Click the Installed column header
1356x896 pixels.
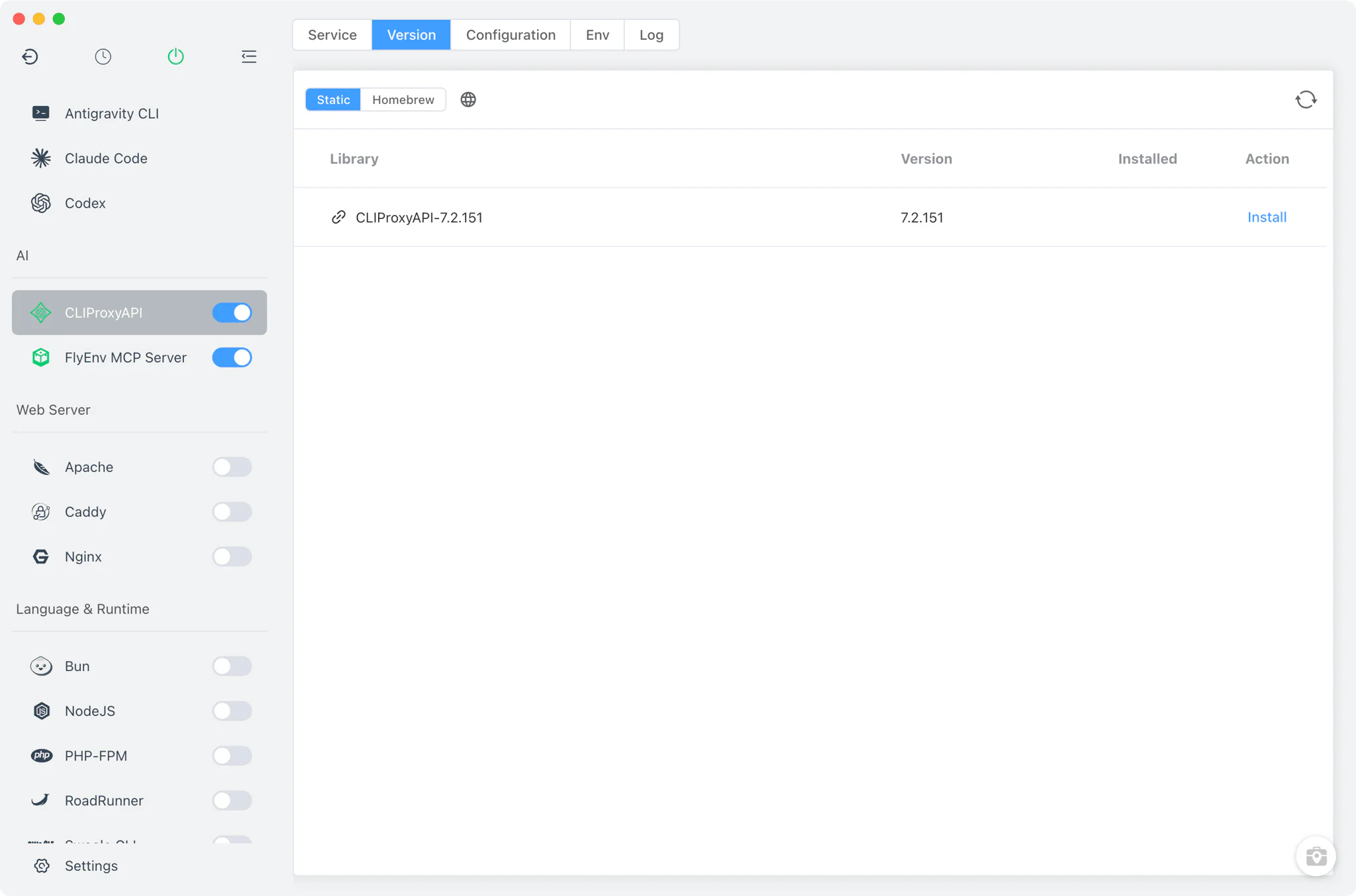click(x=1147, y=159)
